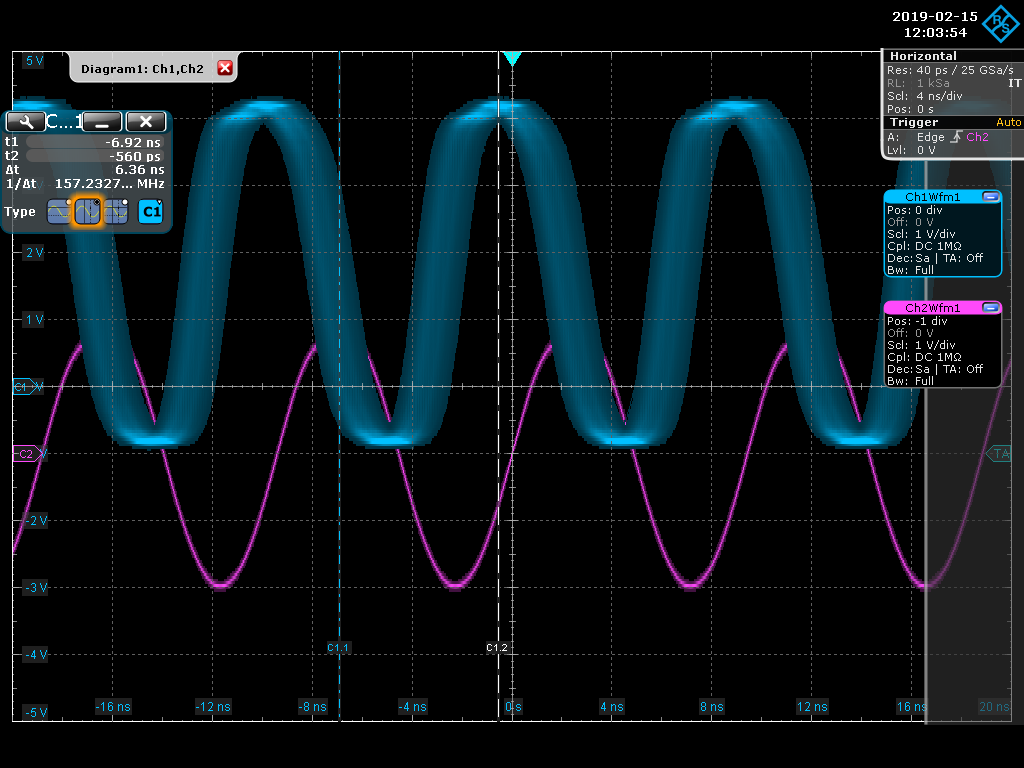Minimize the Ch1Wfm1 signal box

point(990,197)
